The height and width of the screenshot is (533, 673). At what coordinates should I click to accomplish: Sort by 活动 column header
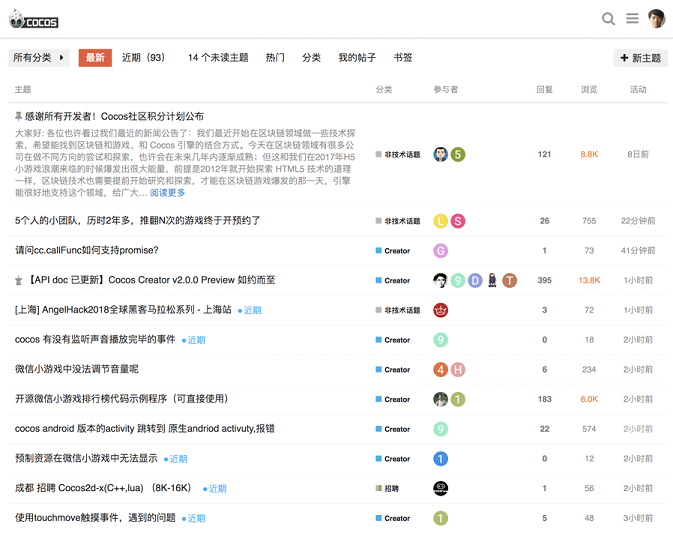click(x=638, y=89)
